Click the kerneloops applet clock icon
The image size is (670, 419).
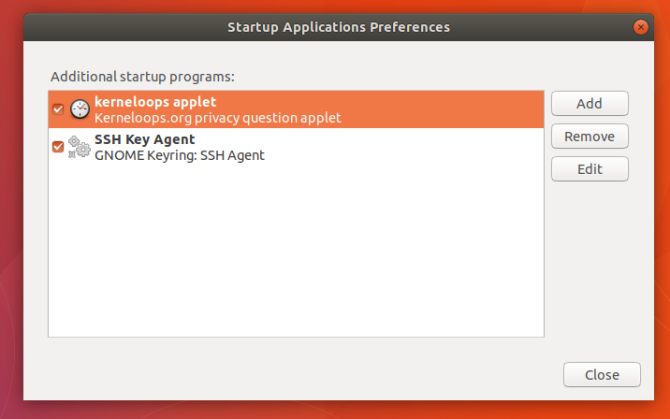pos(79,109)
